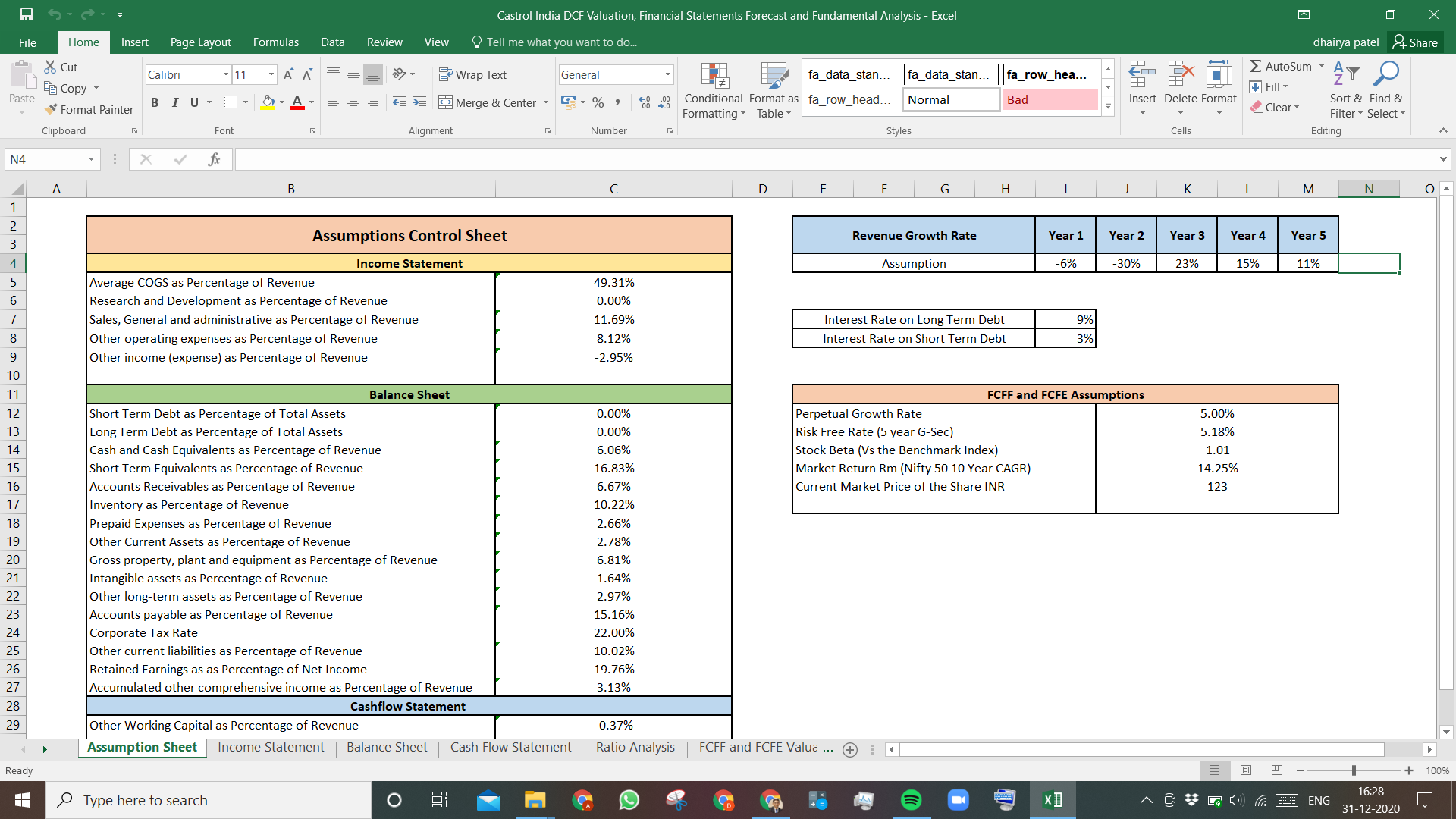
Task: Open Spotify from the taskbar
Action: pos(911,800)
